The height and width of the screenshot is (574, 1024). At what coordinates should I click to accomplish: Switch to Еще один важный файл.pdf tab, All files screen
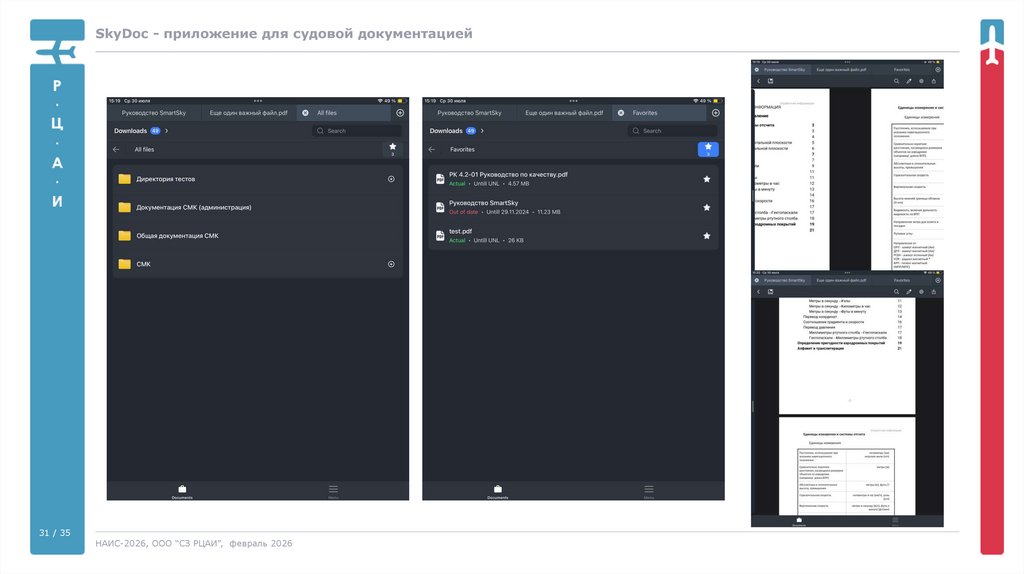[x=248, y=113]
